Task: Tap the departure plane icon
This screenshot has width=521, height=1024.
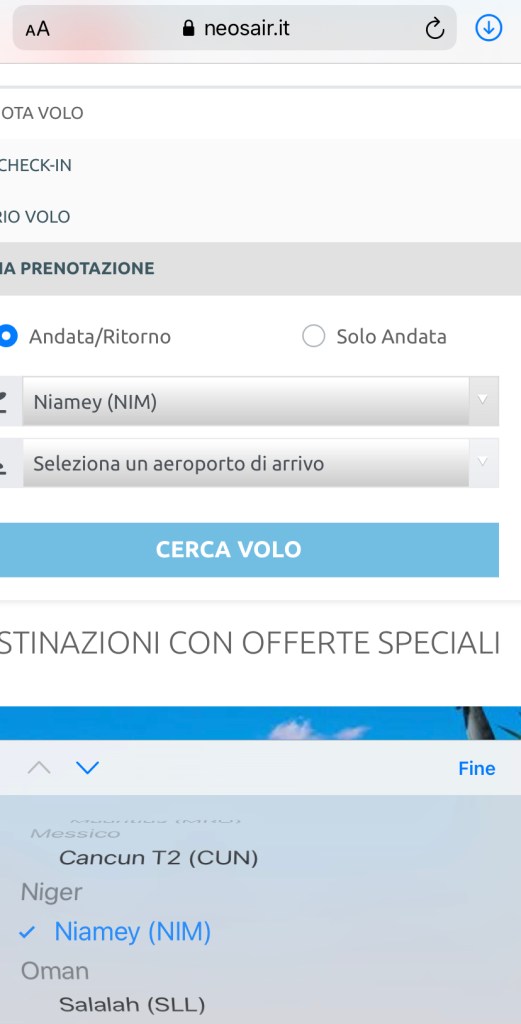Action: 3,402
